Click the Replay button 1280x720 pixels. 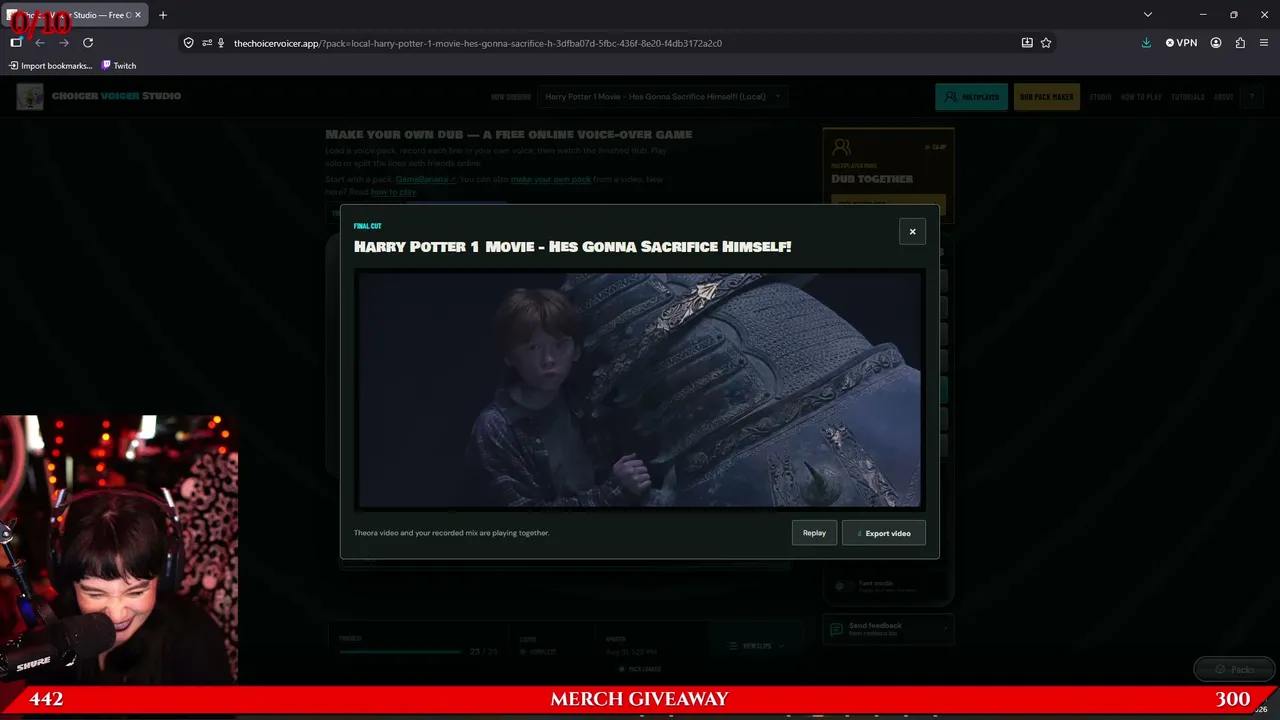pyautogui.click(x=814, y=533)
